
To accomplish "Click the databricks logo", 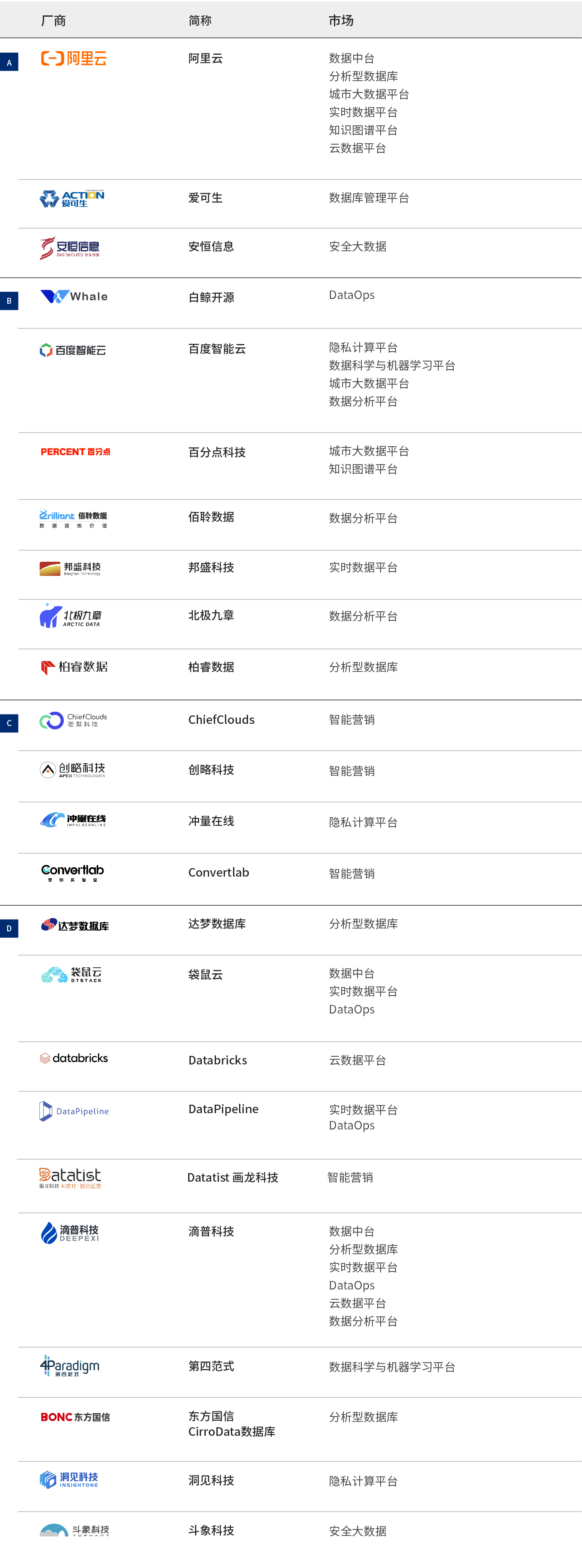I will pos(74,1058).
